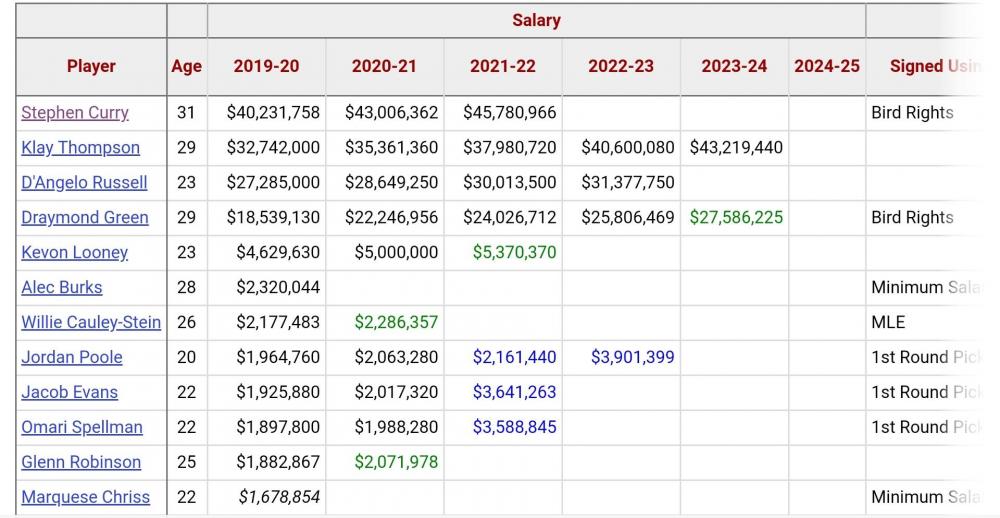Click the Jordan Poole link
The width and height of the screenshot is (1000, 518).
click(72, 358)
